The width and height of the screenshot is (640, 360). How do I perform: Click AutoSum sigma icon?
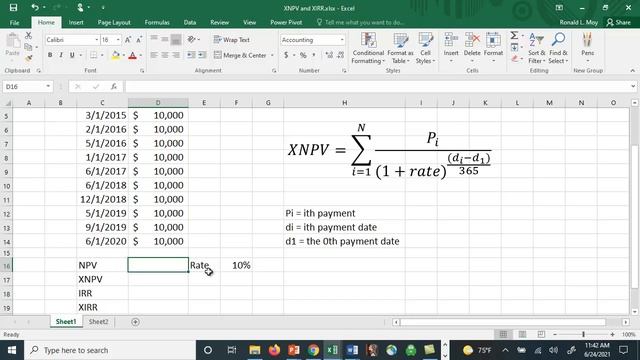(514, 36)
